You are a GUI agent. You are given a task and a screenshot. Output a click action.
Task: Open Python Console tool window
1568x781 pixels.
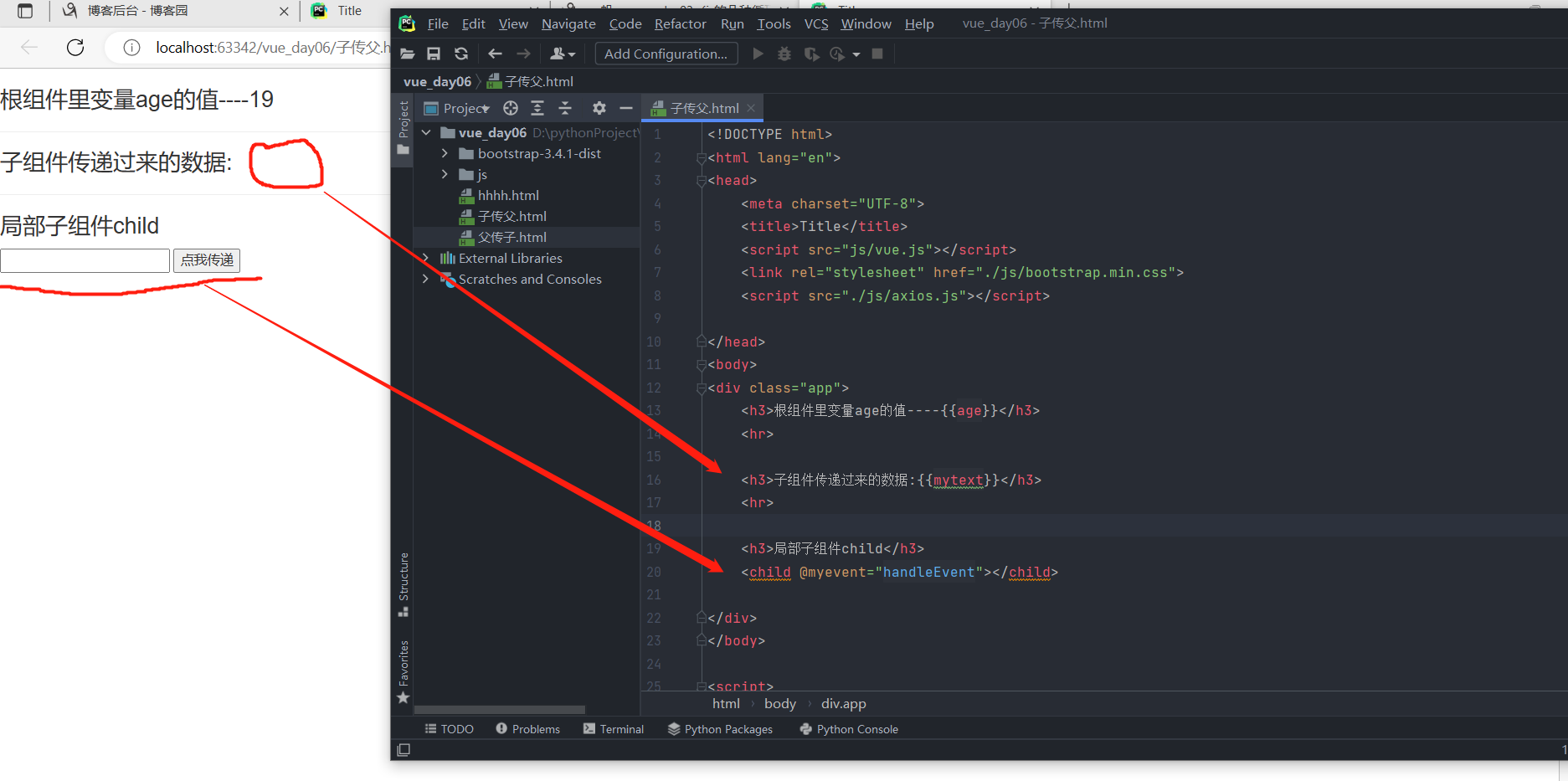pyautogui.click(x=849, y=729)
